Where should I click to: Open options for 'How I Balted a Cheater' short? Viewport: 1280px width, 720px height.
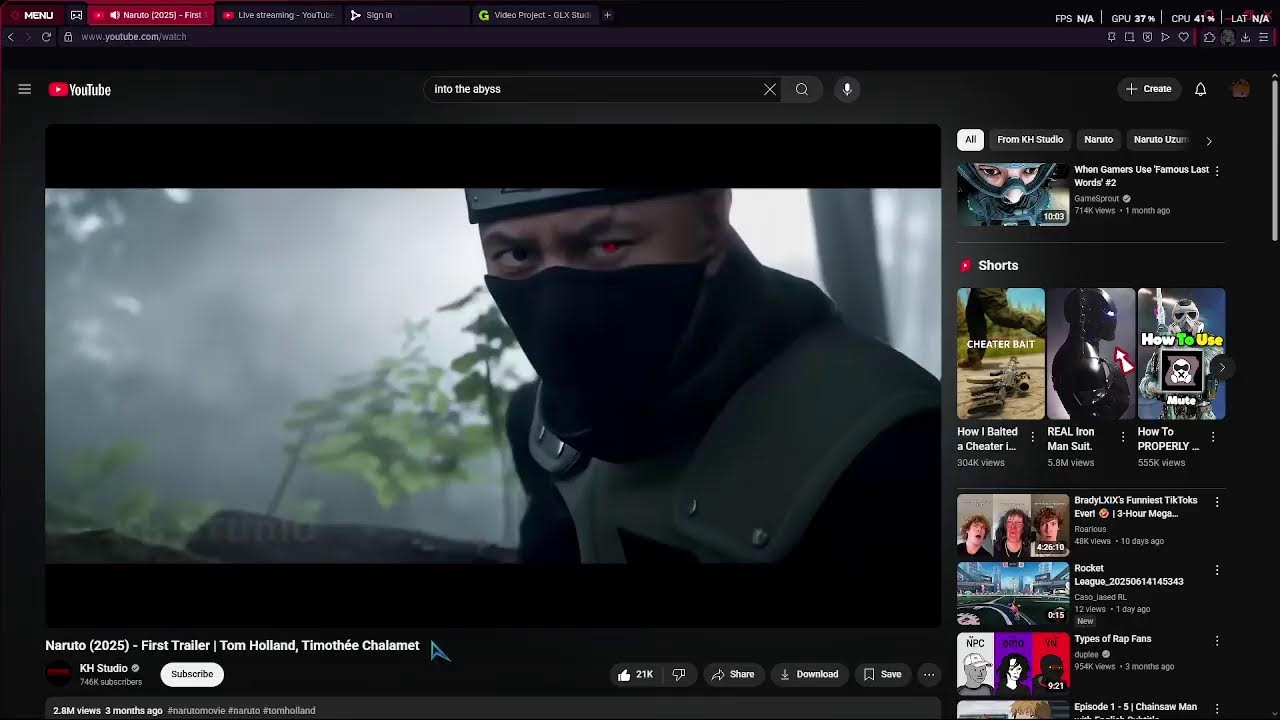click(x=1033, y=437)
